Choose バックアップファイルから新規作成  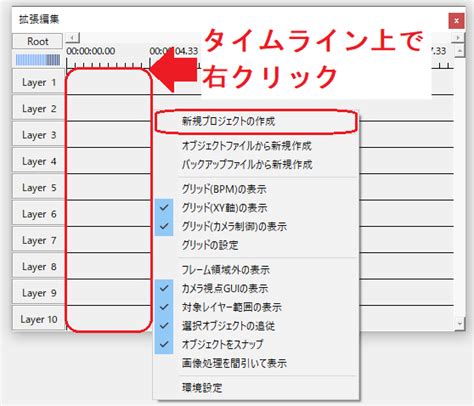coord(256,165)
